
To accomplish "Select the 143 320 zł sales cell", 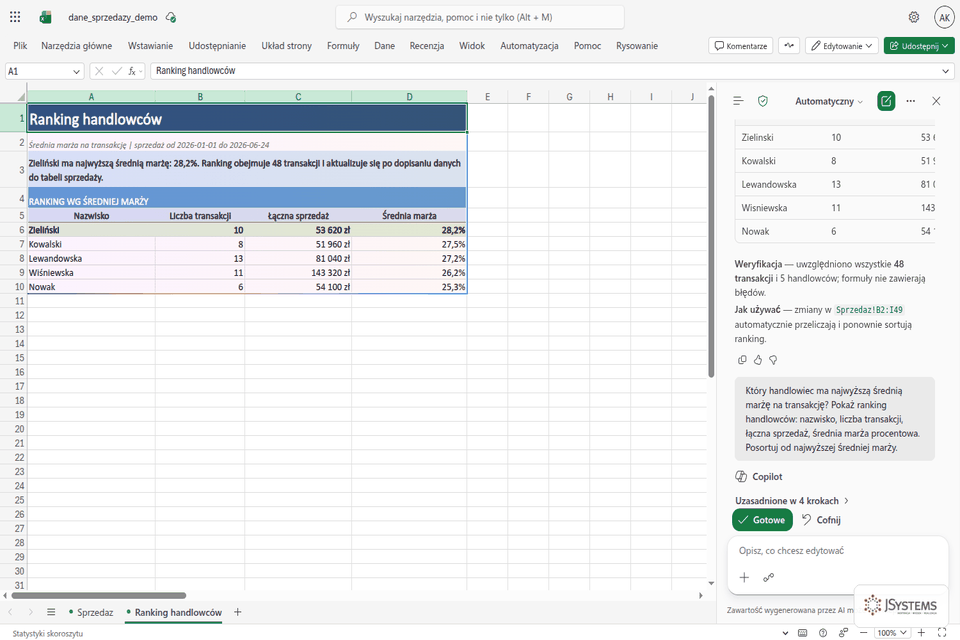I will tap(298, 273).
